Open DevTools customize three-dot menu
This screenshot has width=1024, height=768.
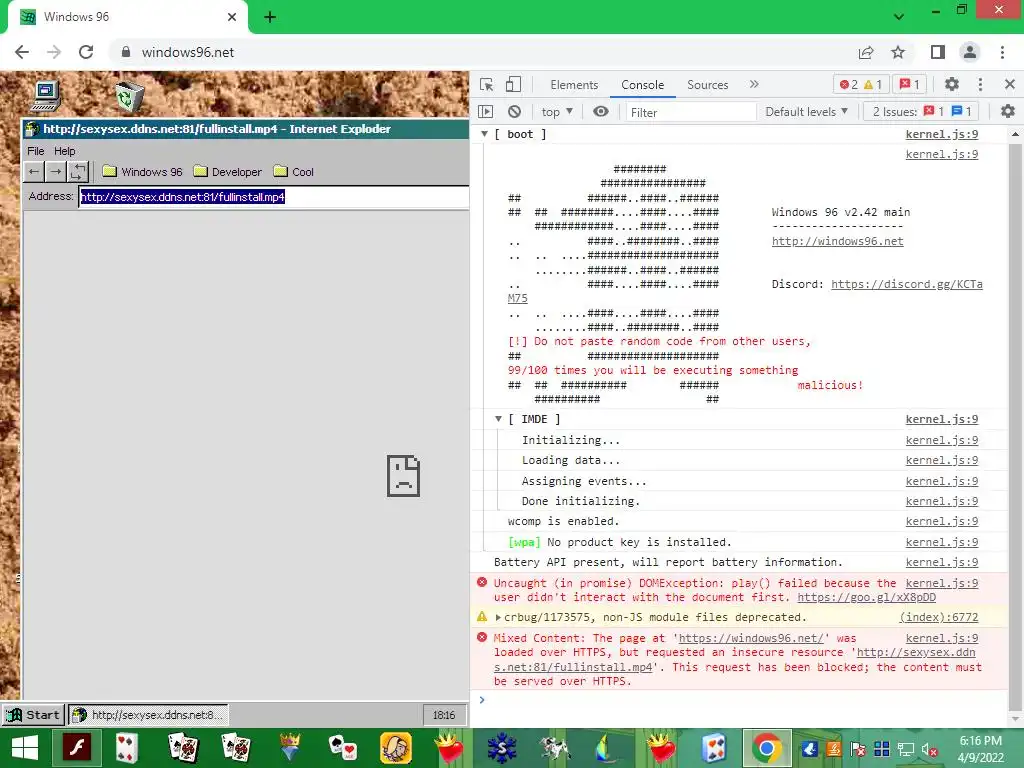pyautogui.click(x=980, y=84)
